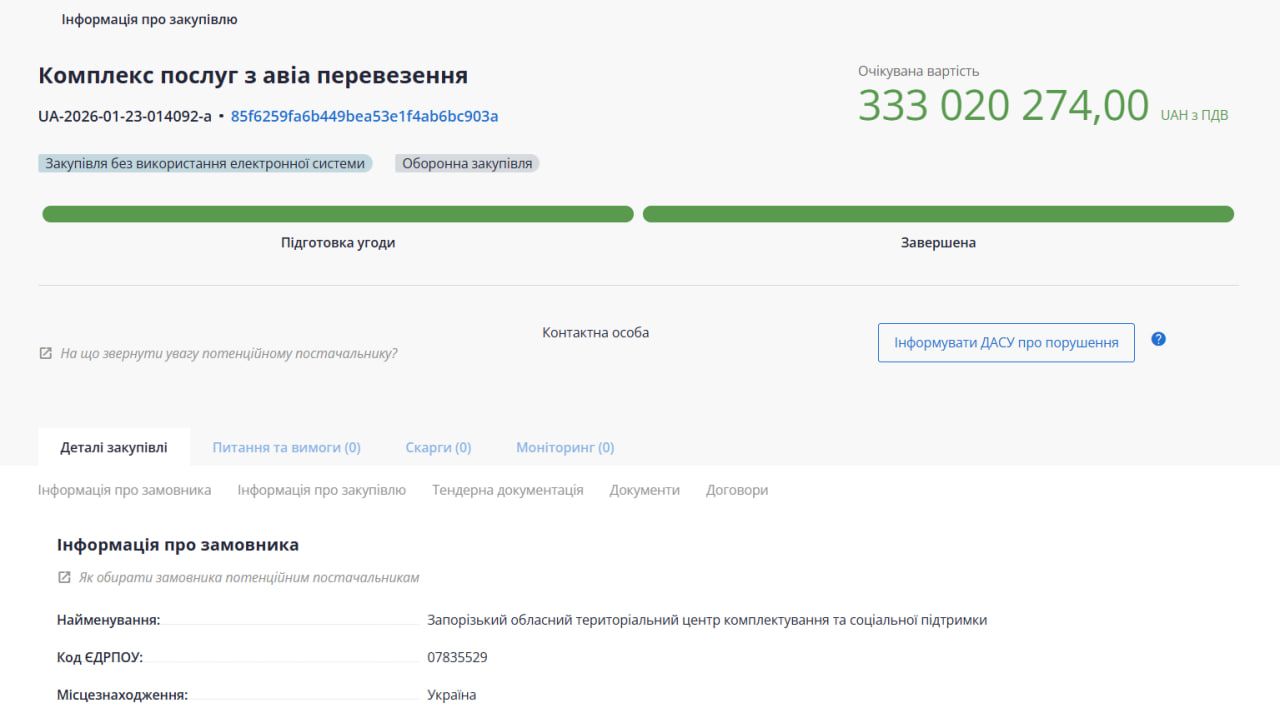Screen dimensions: 1280x708
Task: Select the Питання та вимоги tab
Action: tap(286, 447)
